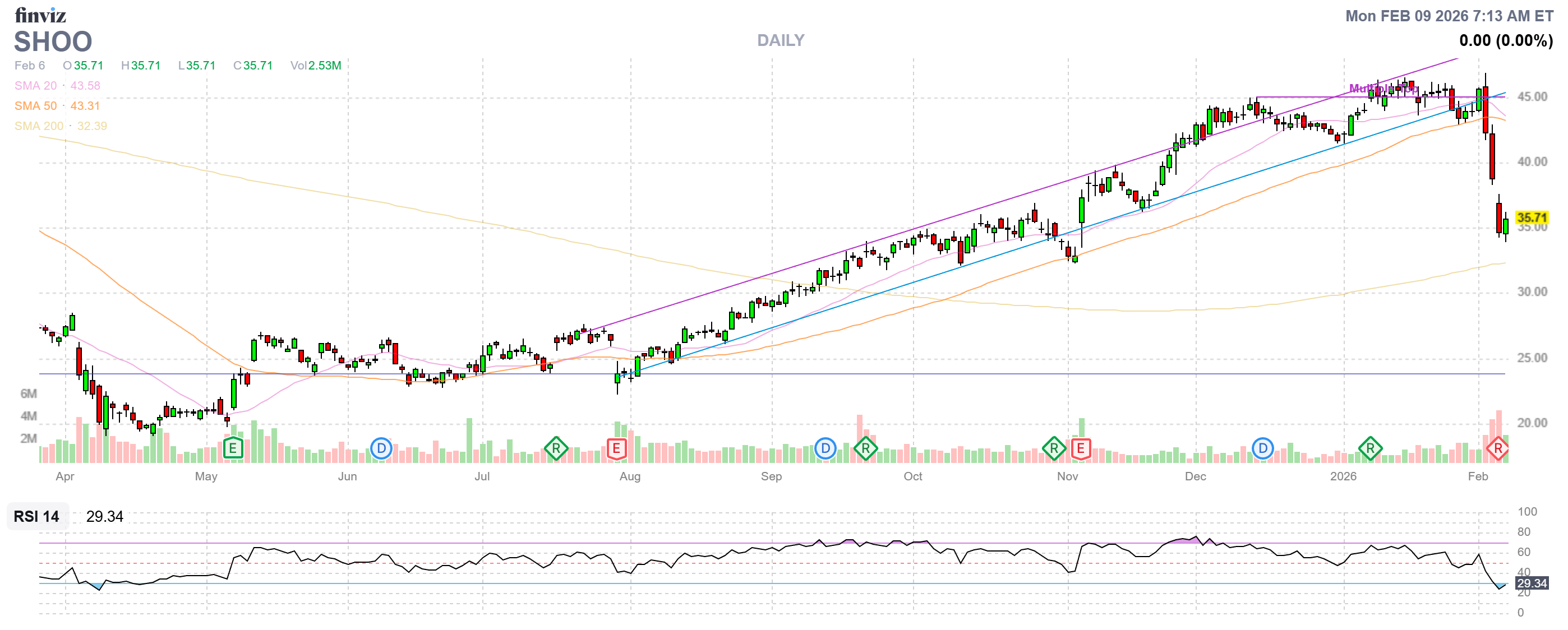Open the blue D dividend marker in December
1568x630 pixels.
click(1262, 449)
